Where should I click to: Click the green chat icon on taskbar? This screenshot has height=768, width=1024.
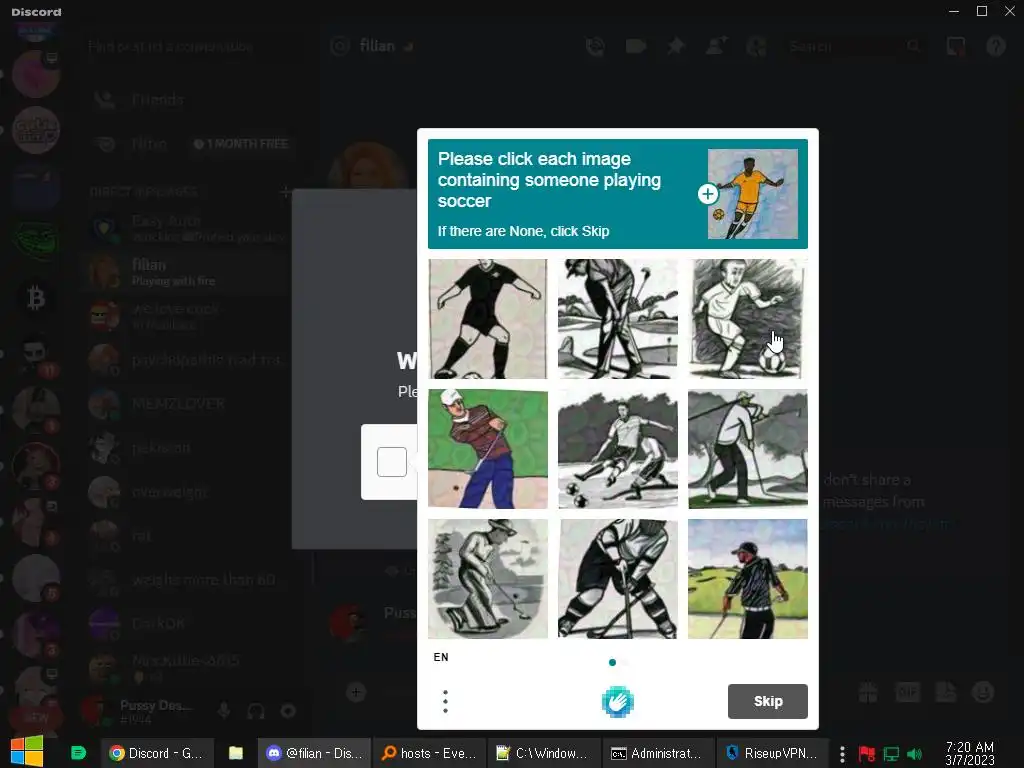(x=78, y=753)
